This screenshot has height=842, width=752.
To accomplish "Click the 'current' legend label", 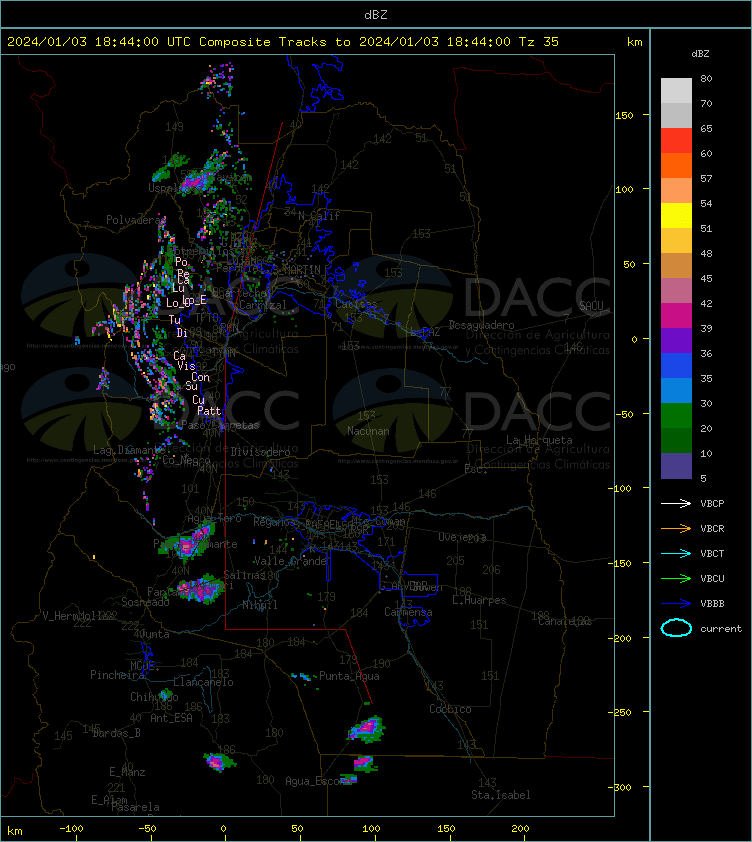I will coord(721,629).
